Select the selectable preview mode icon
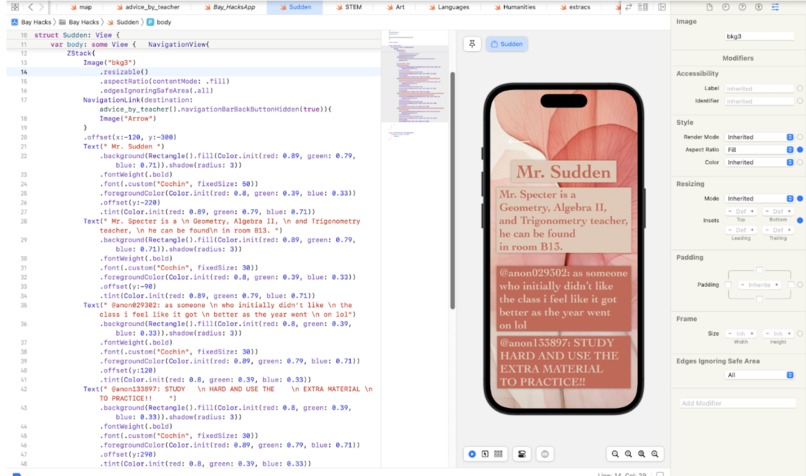 click(485, 454)
